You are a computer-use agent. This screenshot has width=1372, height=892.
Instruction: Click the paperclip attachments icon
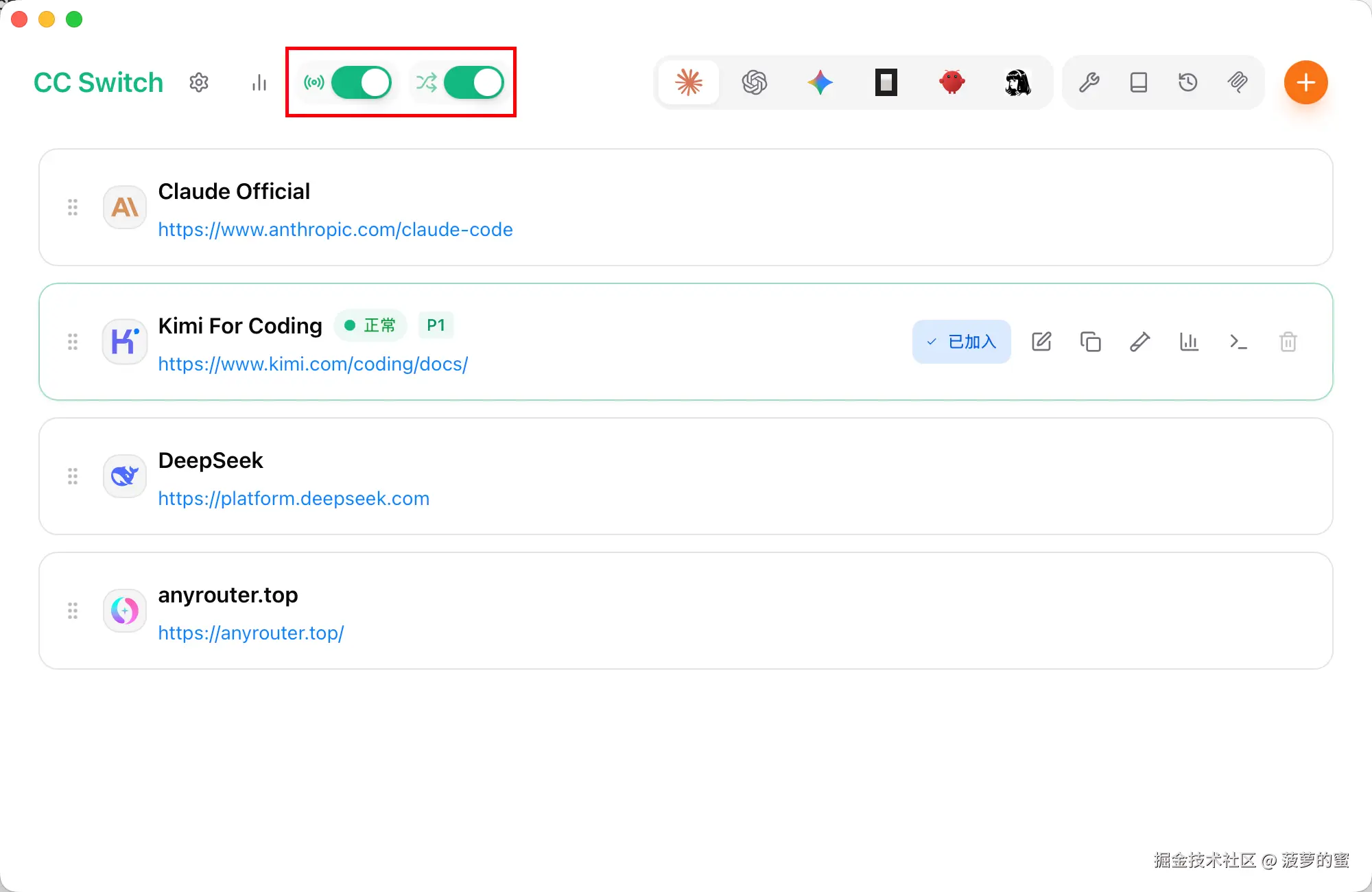[1238, 82]
